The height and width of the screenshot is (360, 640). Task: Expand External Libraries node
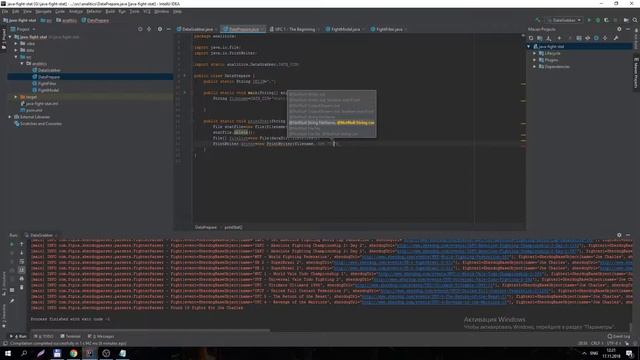10,117
